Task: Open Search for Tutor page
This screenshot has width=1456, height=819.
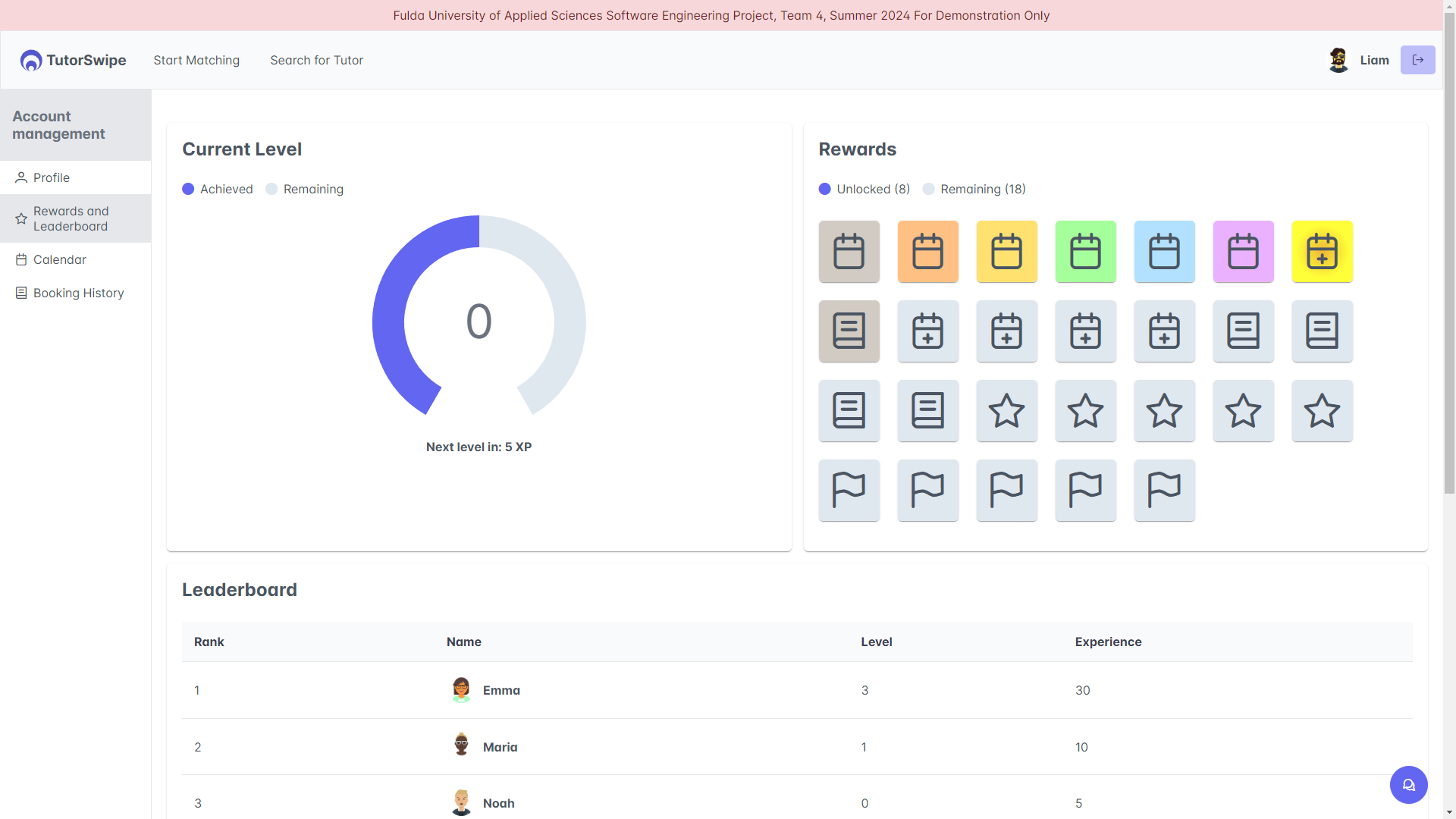Action: [316, 60]
